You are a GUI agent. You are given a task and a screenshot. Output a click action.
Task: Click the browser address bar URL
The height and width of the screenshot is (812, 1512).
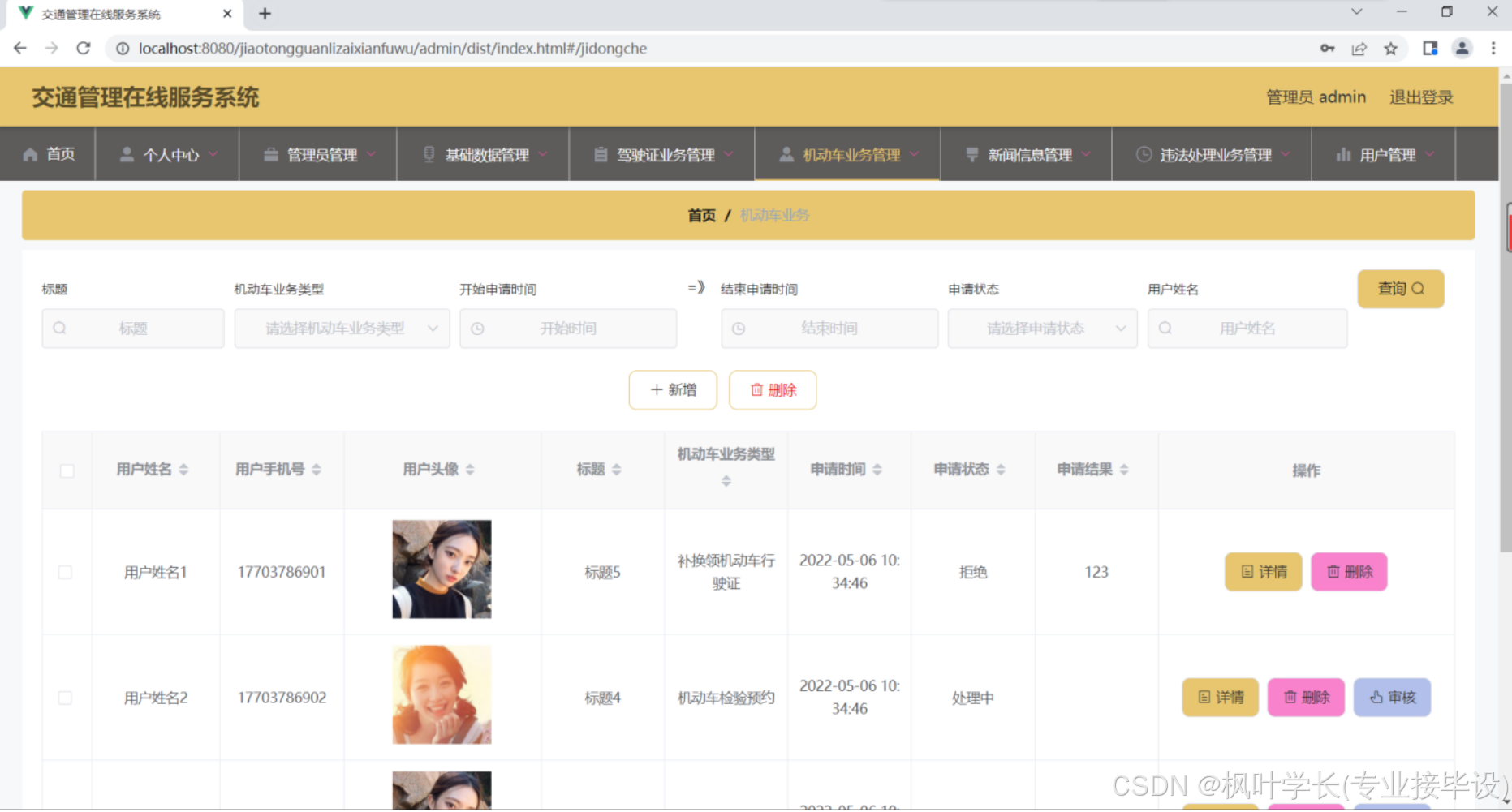pyautogui.click(x=393, y=49)
